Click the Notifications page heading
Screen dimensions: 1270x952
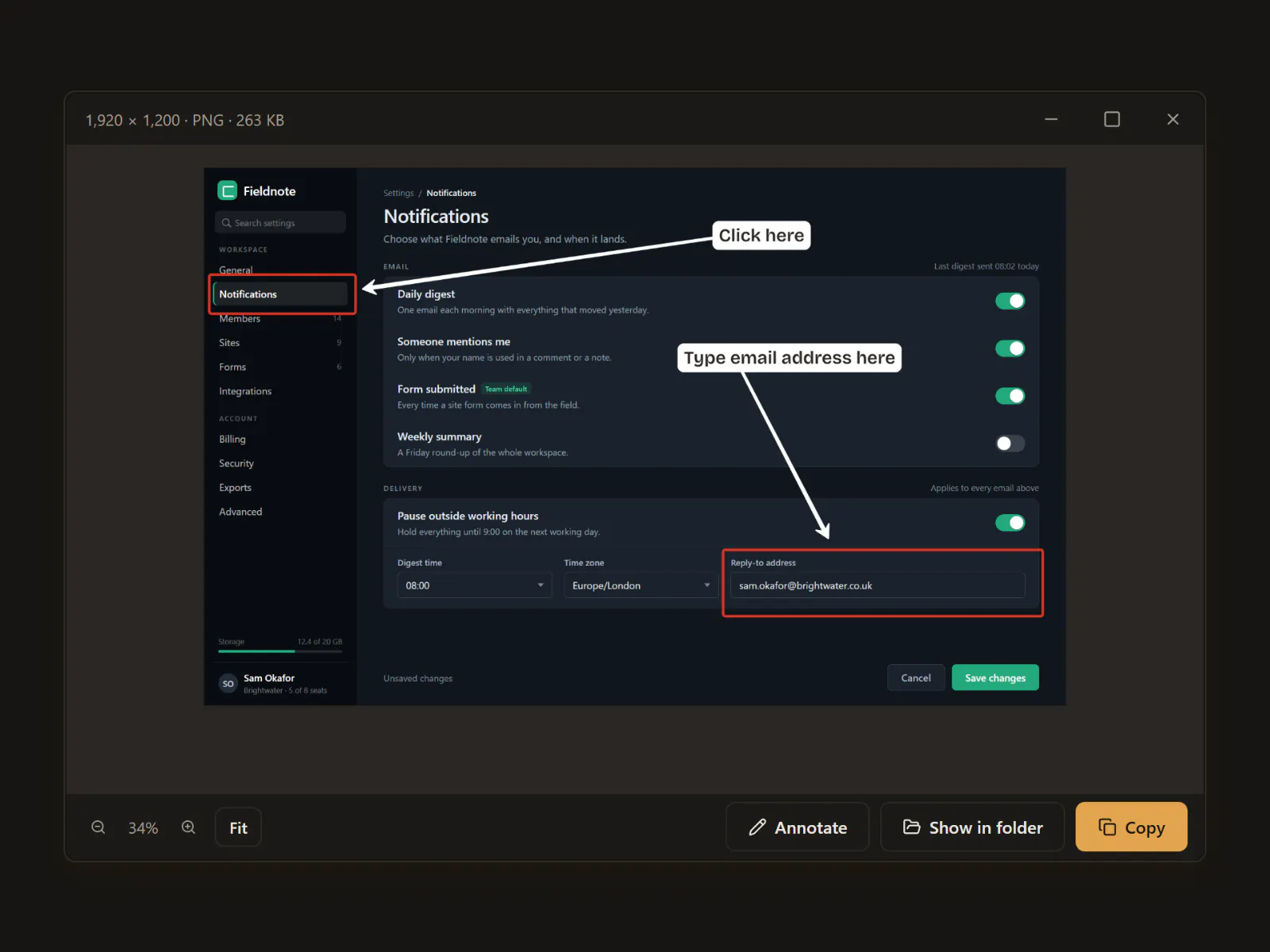pos(436,217)
